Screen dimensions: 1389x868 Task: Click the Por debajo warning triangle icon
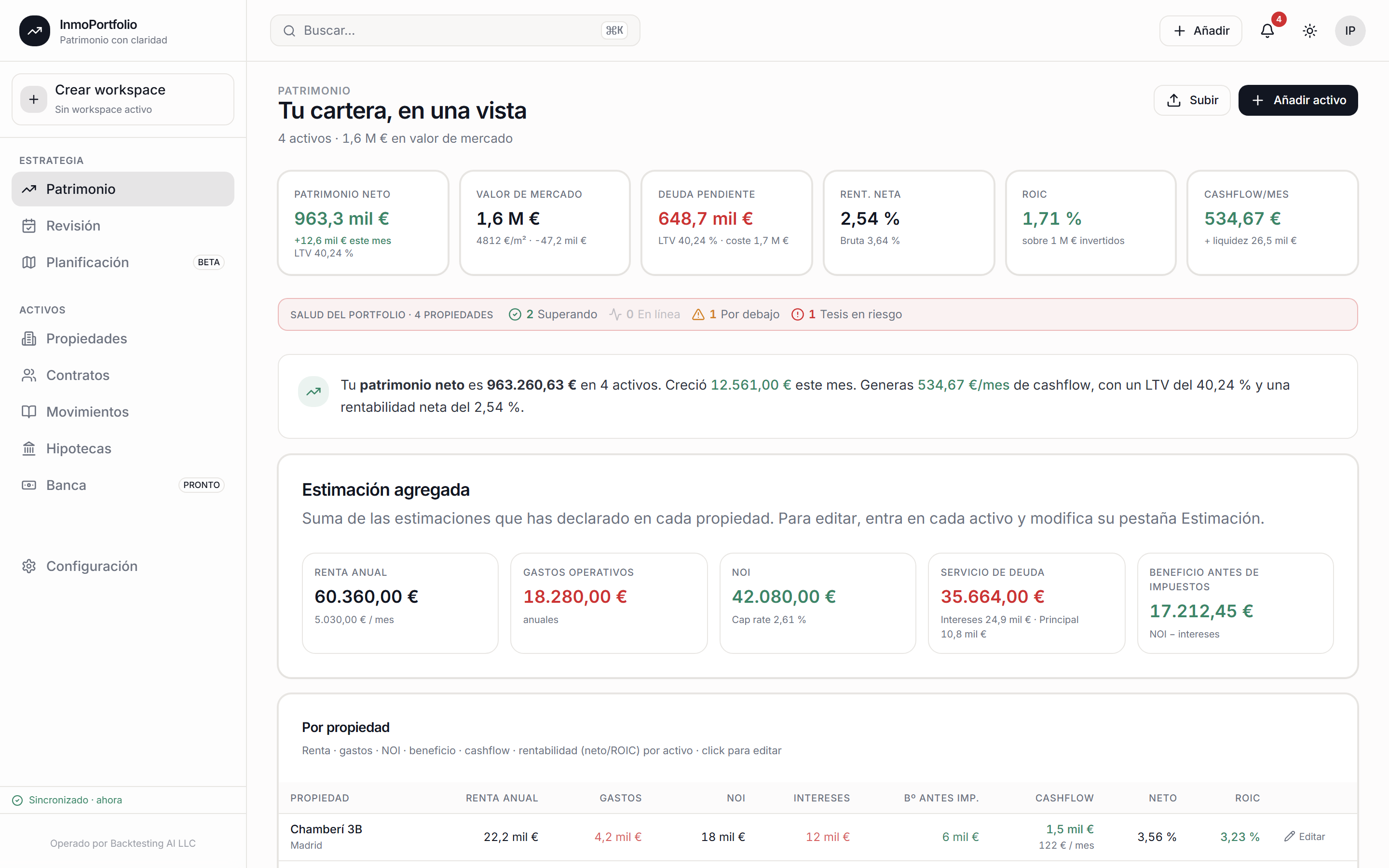[x=698, y=314]
